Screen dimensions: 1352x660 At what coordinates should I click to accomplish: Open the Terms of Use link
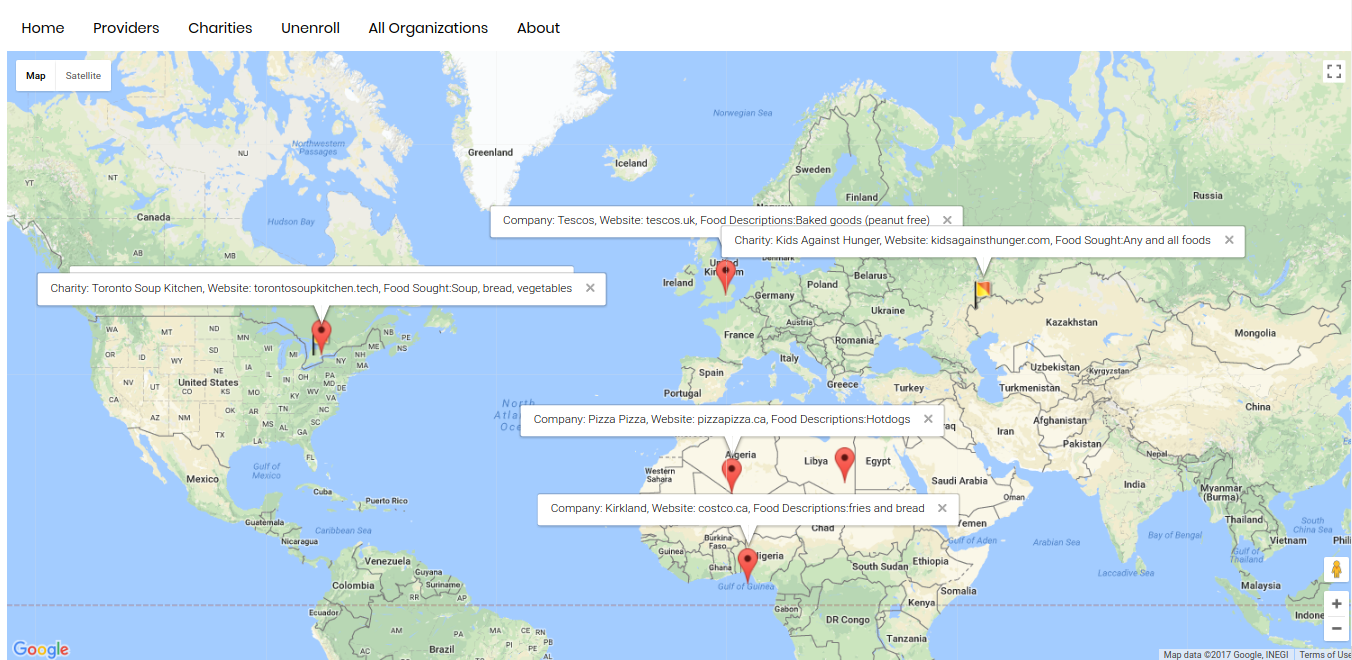(1325, 655)
